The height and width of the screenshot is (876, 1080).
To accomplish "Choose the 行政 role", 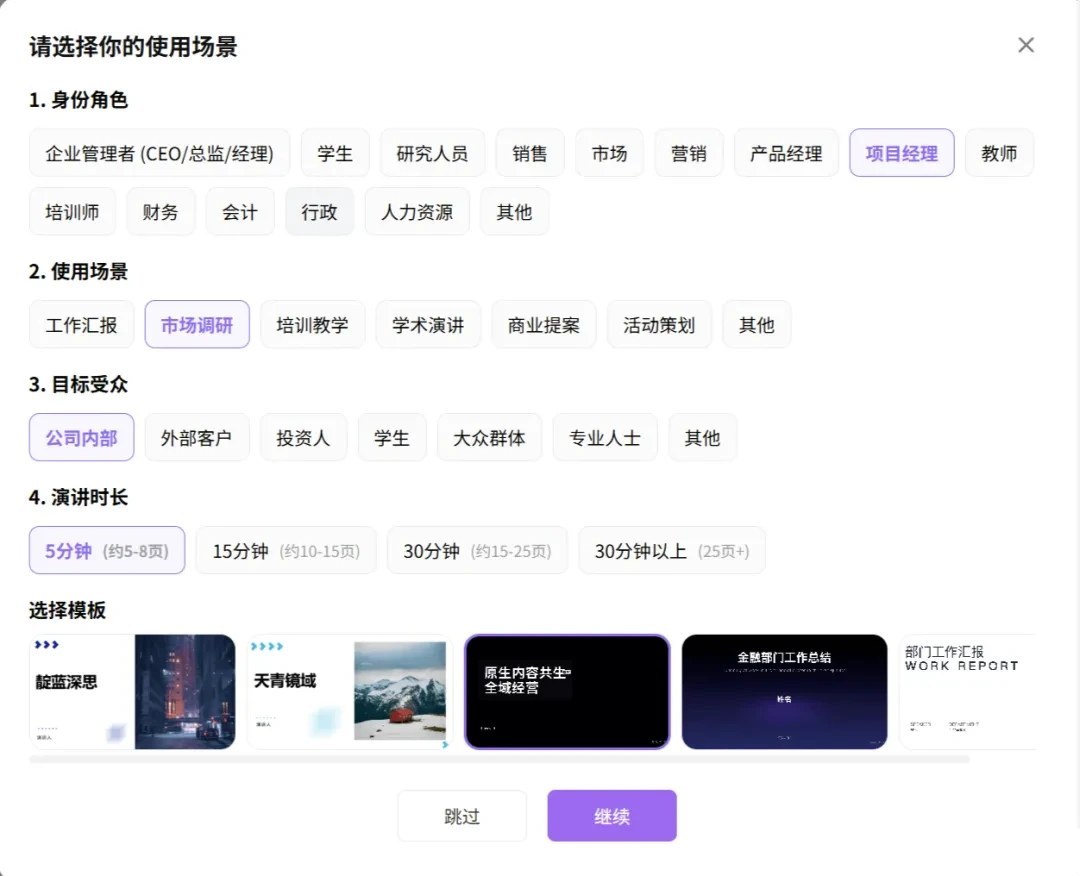I will coord(320,211).
